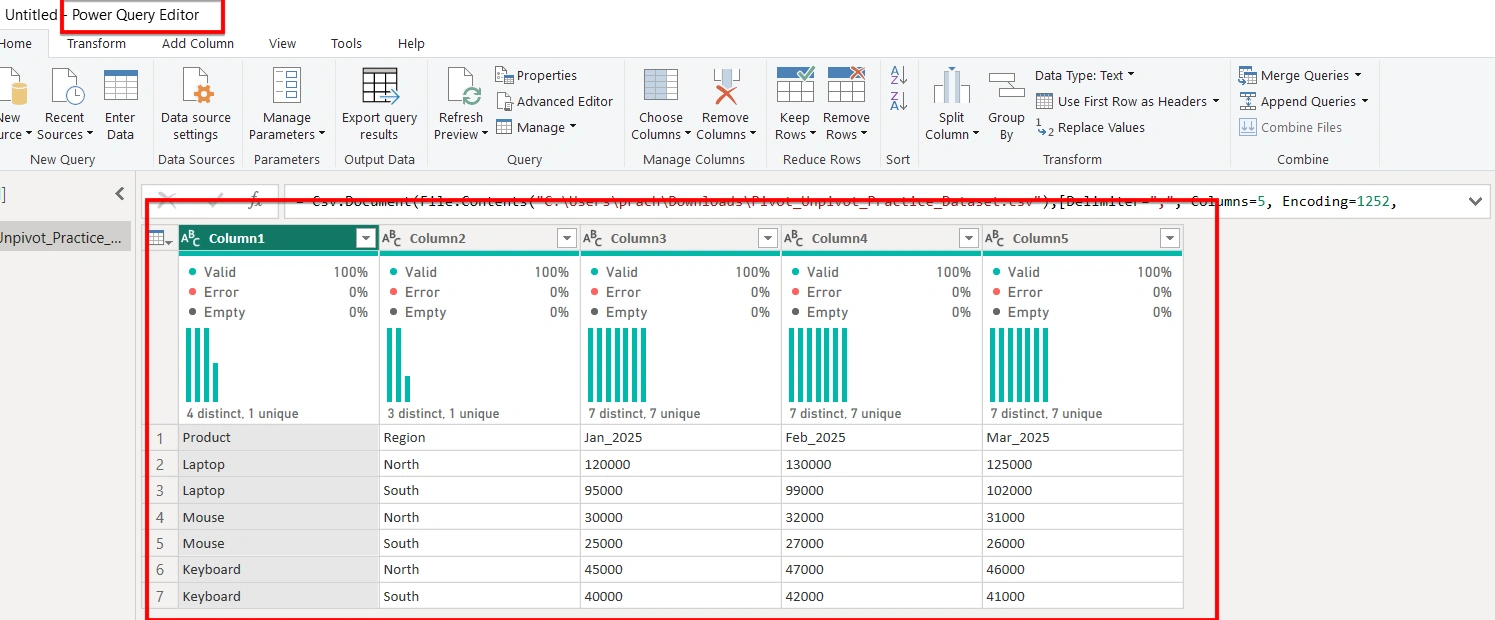
Task: Open the Manage dropdown in Query group
Action: tap(536, 127)
